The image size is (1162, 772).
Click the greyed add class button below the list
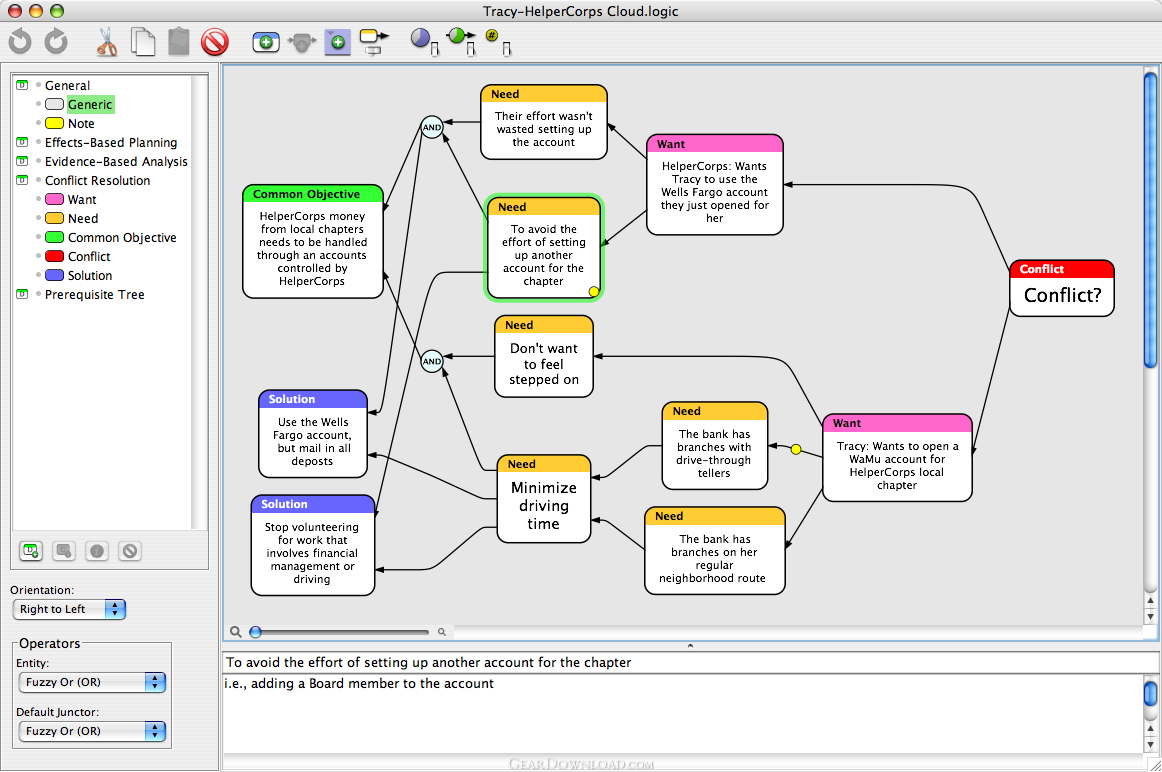[64, 550]
